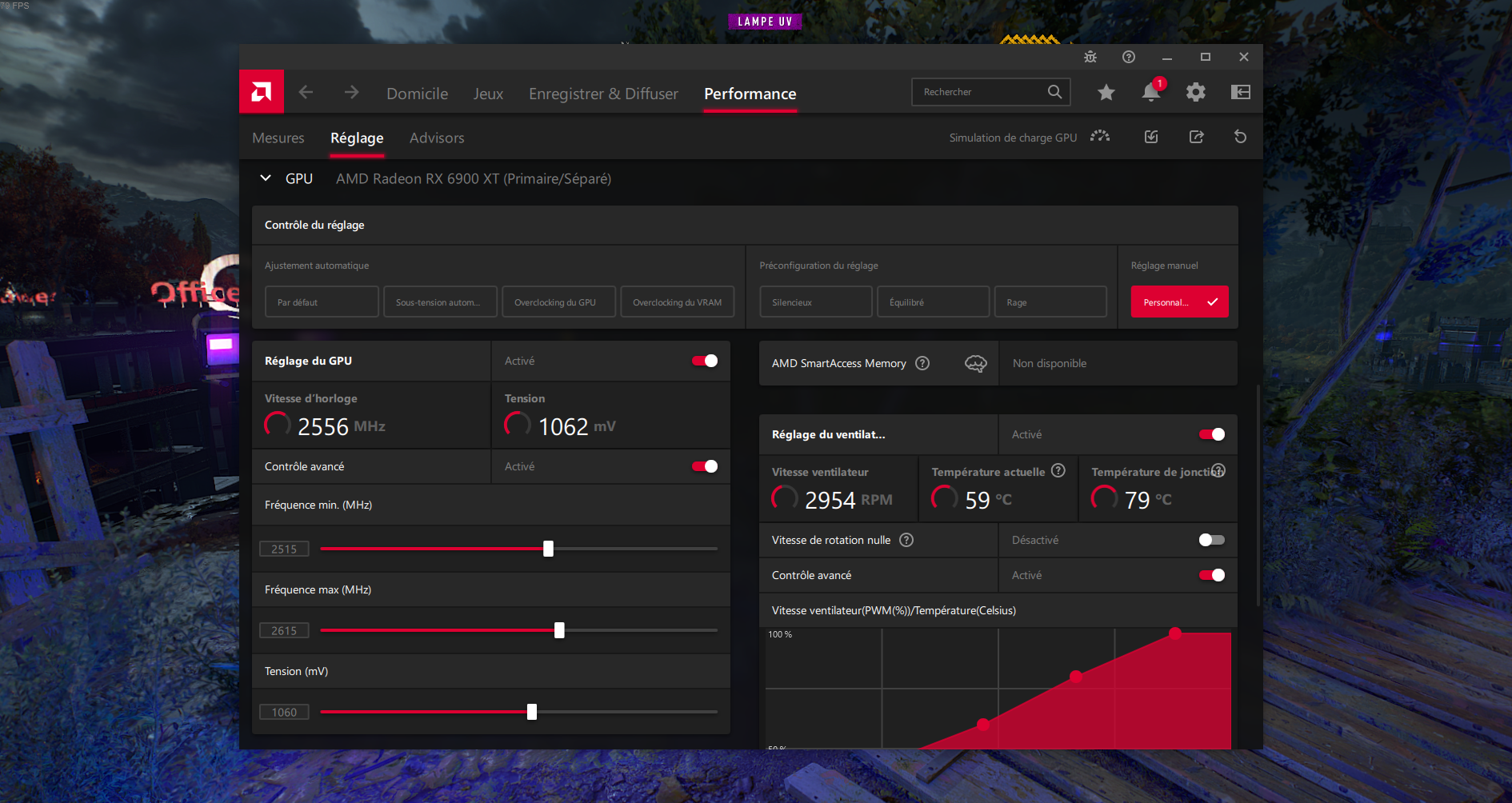
Task: Click the Fréquence max value box 2615
Action: (x=284, y=630)
